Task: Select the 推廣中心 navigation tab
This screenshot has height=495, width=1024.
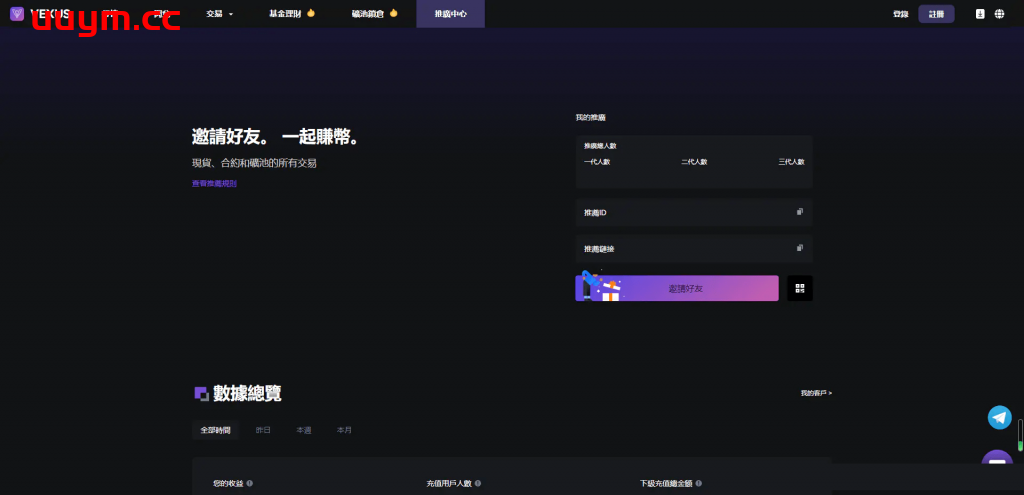Action: pyautogui.click(x=450, y=14)
